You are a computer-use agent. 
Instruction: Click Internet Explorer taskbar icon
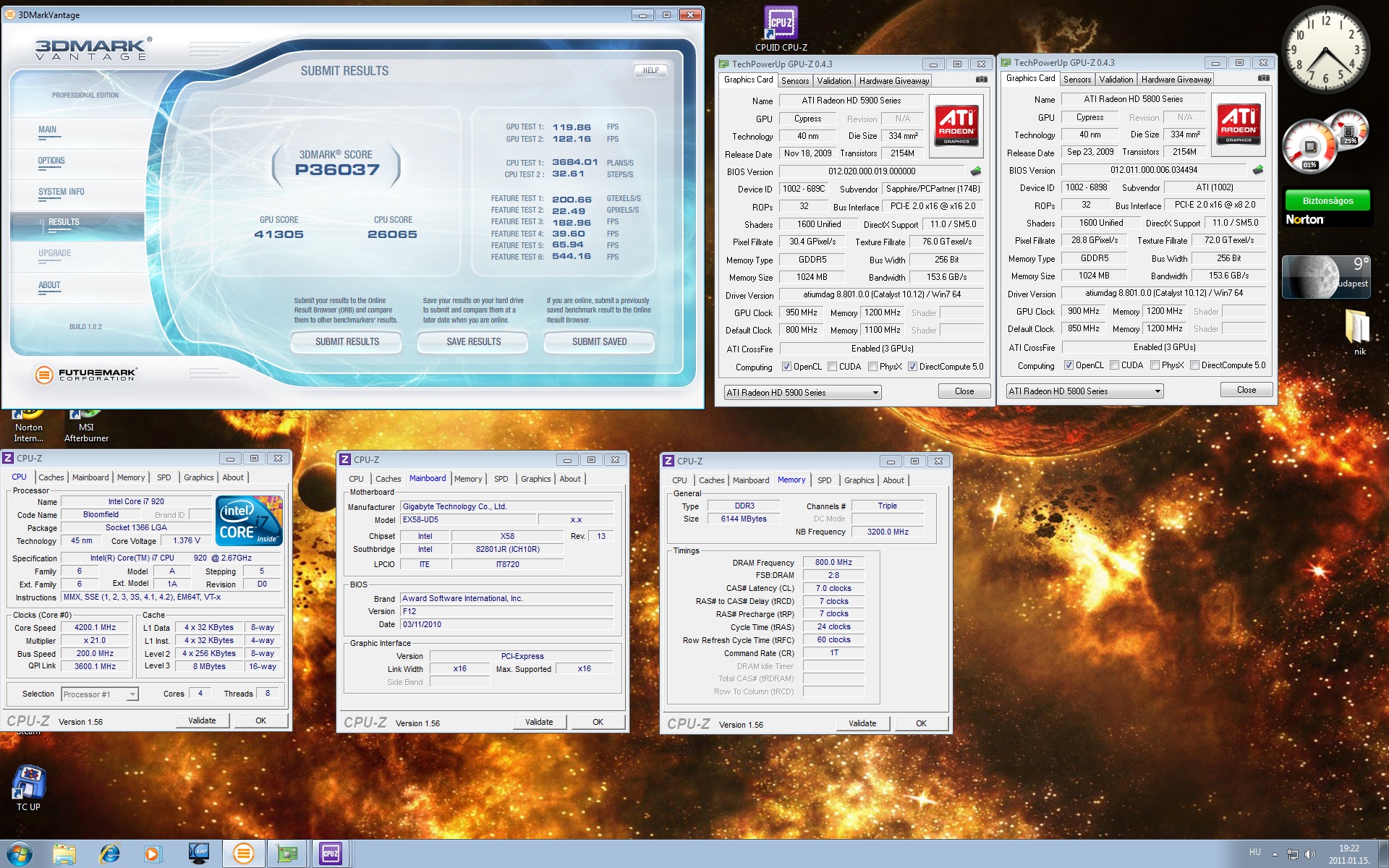[110, 854]
